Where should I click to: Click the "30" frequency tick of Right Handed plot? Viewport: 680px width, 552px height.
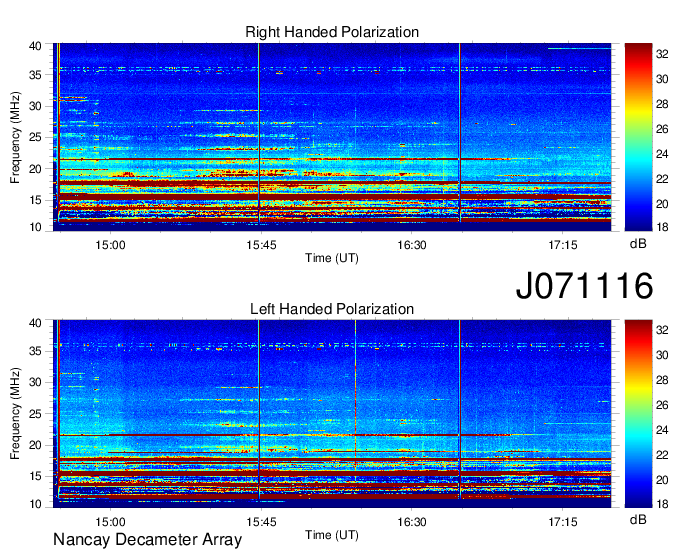[x=35, y=106]
